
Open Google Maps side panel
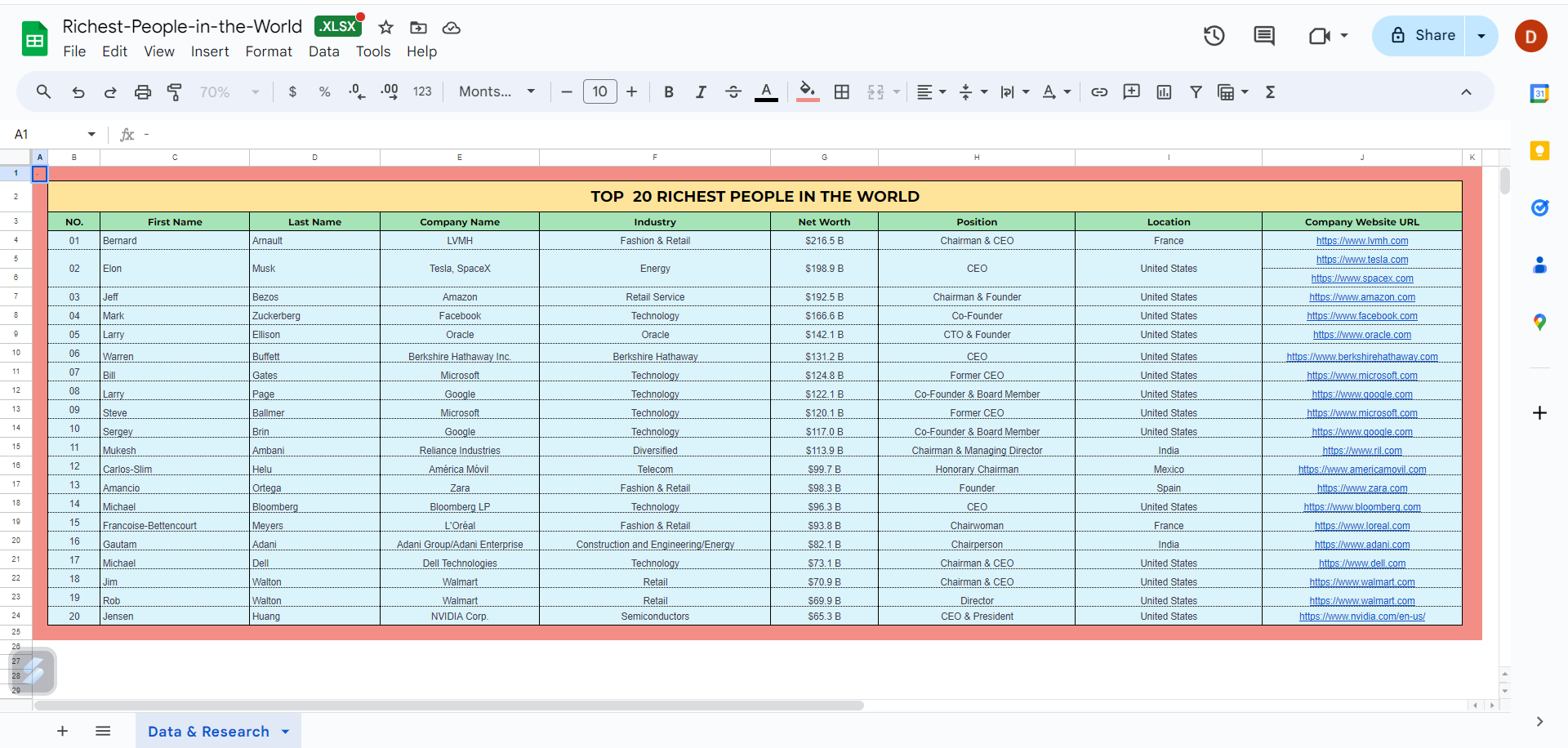(1539, 323)
